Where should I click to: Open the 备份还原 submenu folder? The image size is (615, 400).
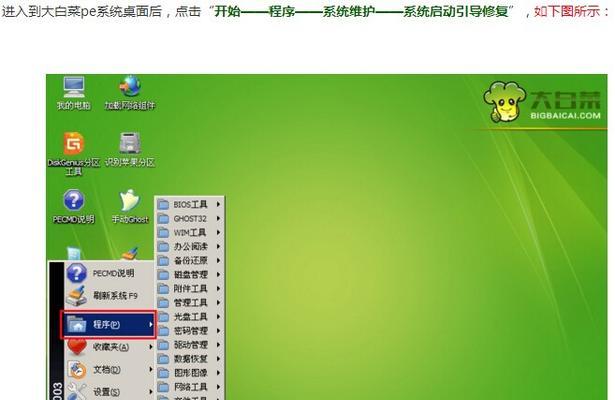click(x=190, y=260)
